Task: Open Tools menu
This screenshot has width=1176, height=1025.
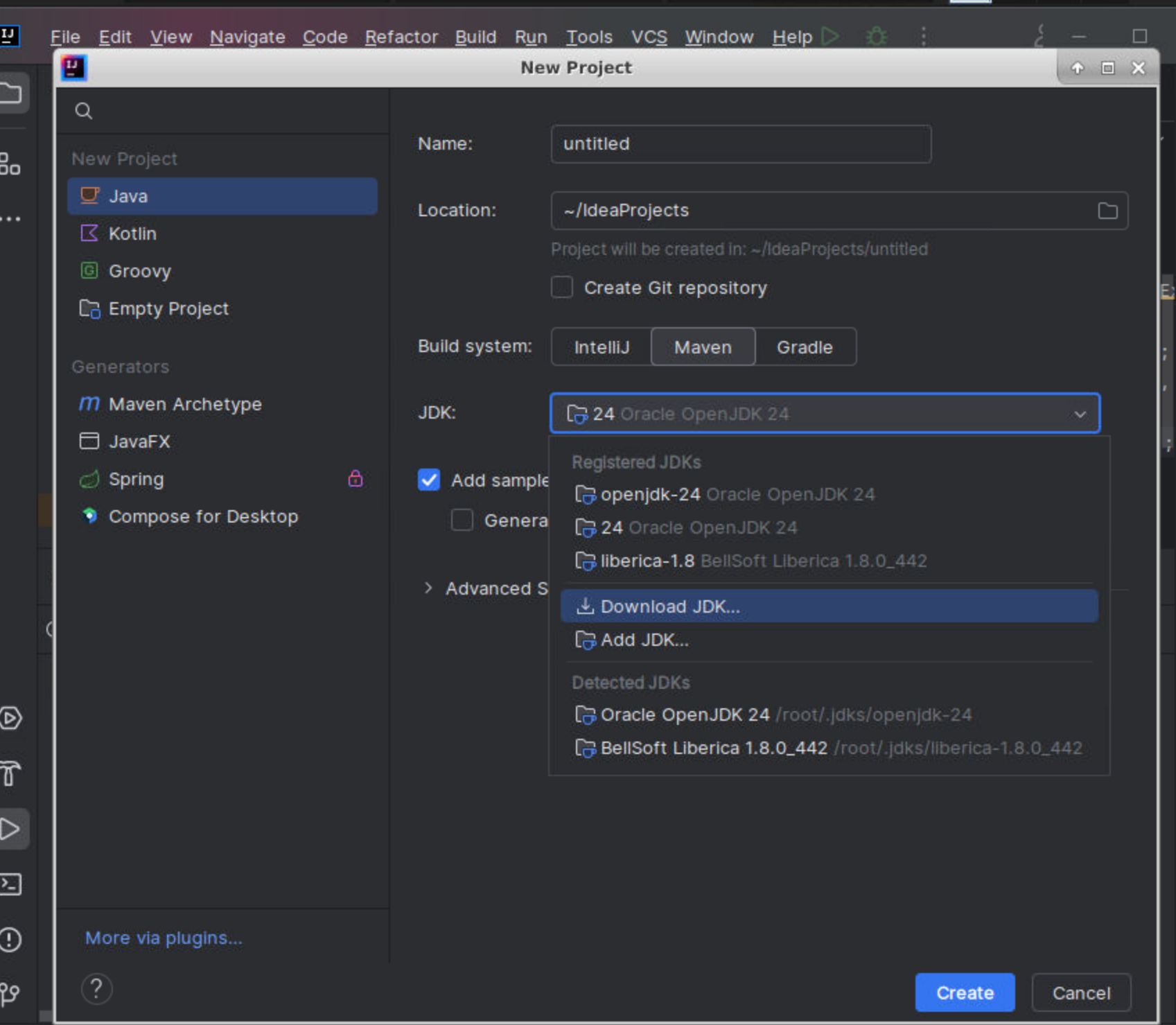Action: [589, 37]
